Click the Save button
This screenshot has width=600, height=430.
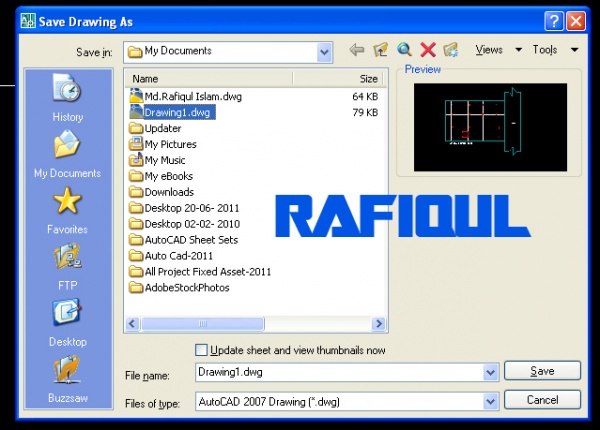click(x=542, y=371)
